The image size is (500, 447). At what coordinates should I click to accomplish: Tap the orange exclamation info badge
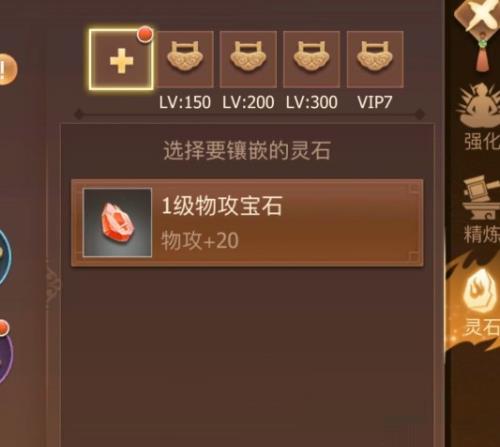click(x=7, y=69)
